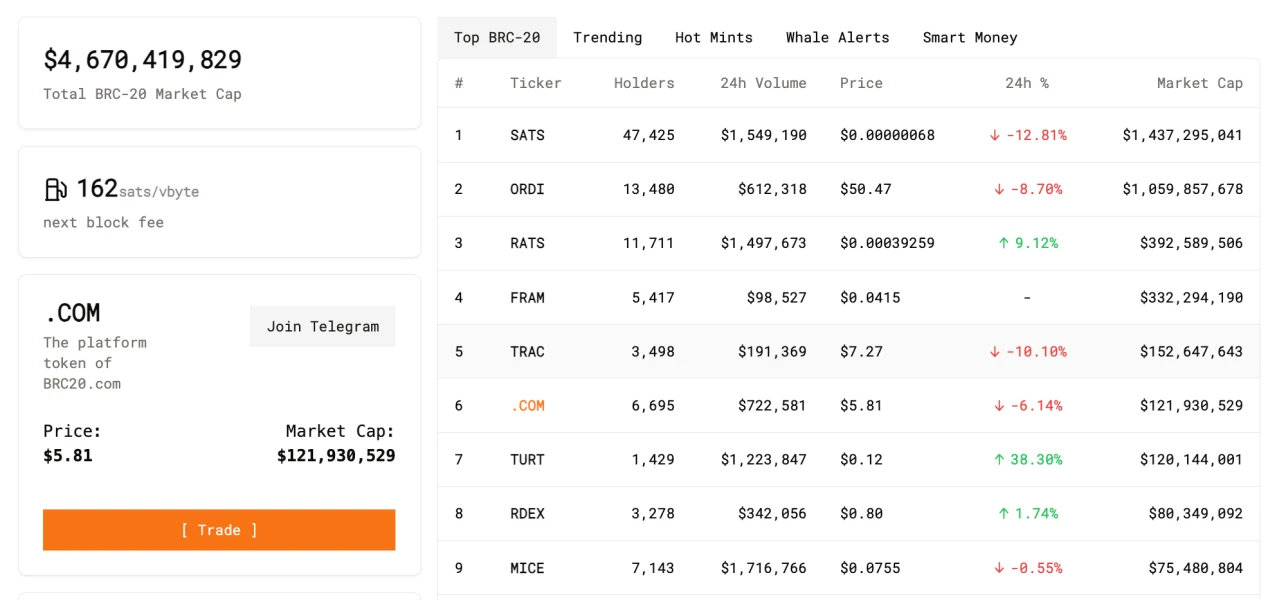This screenshot has width=1268, height=600.
Task: Switch to the Trending tab
Action: pyautogui.click(x=607, y=38)
